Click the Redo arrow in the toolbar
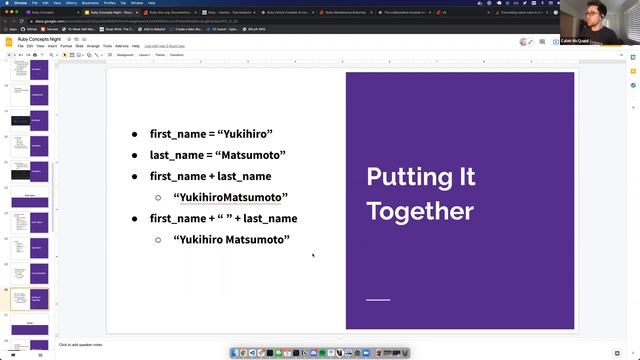This screenshot has height=360, width=640. (x=28, y=55)
